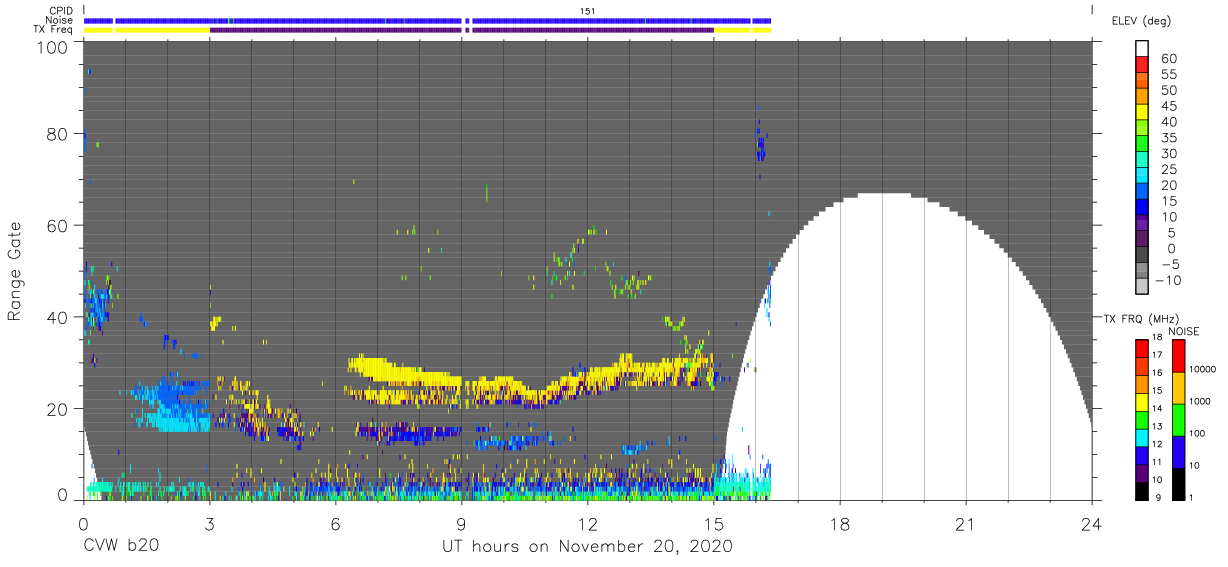Click the 1000 label on NOISE colorbar
The width and height of the screenshot is (1228, 567).
tap(1199, 401)
